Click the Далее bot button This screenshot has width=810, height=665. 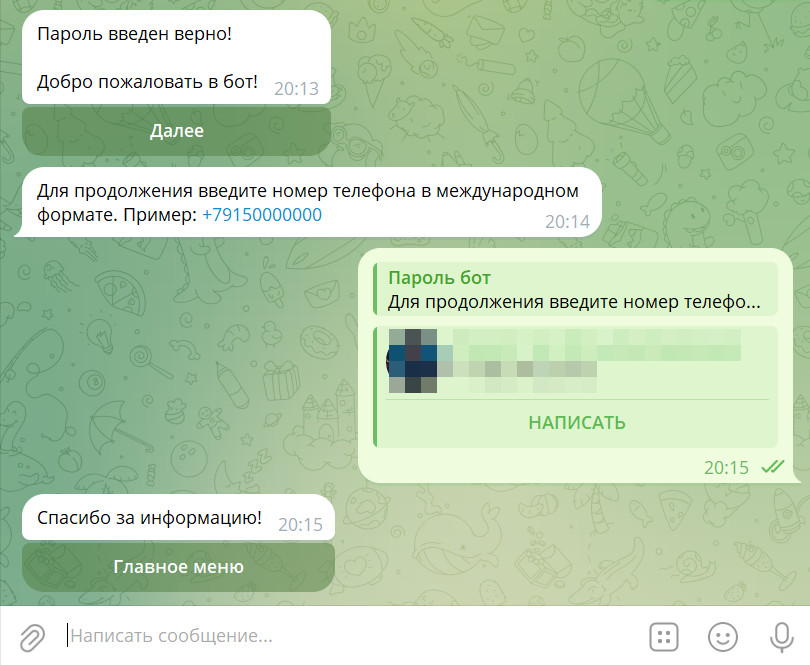176,131
